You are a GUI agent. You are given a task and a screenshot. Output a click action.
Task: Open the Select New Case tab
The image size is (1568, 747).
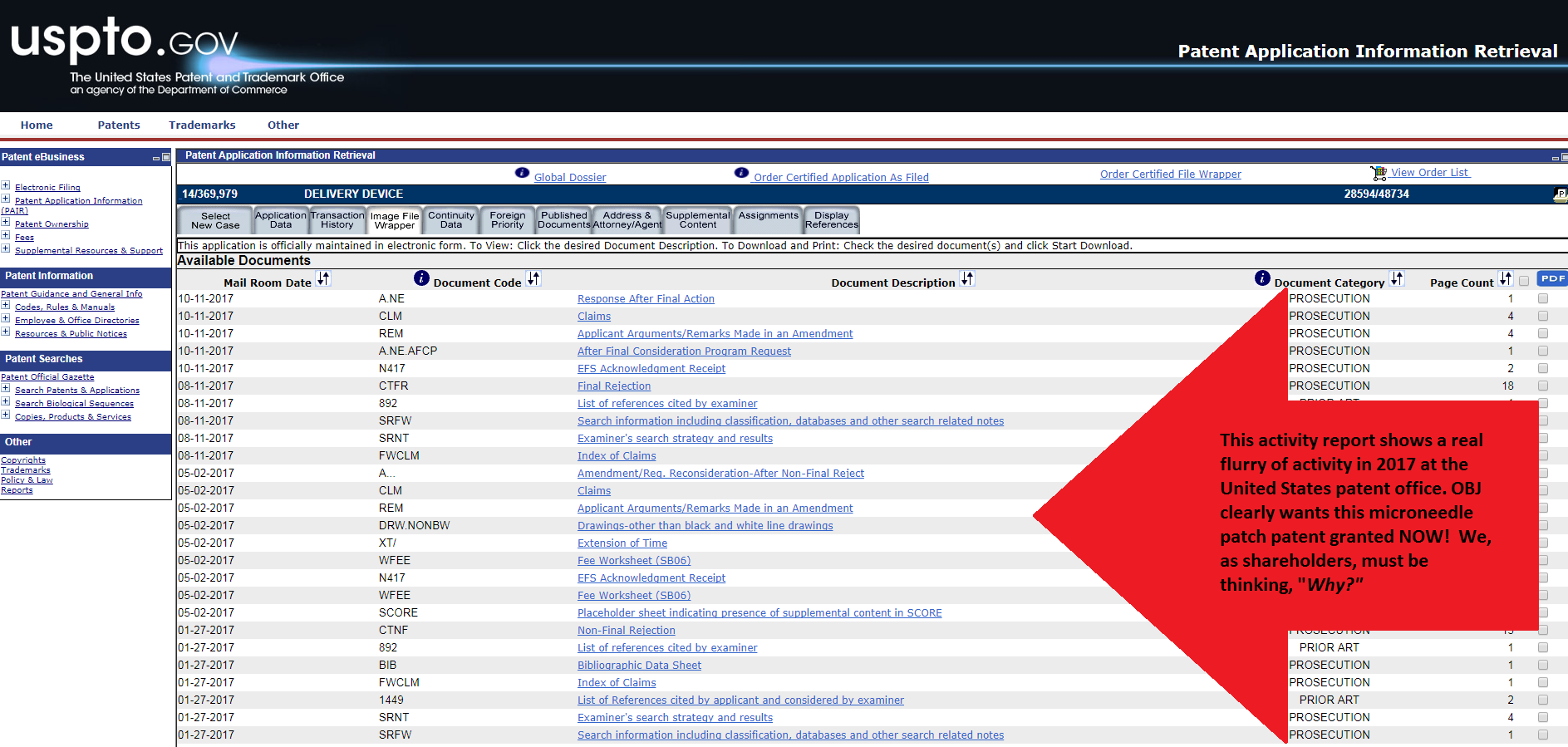tap(215, 220)
